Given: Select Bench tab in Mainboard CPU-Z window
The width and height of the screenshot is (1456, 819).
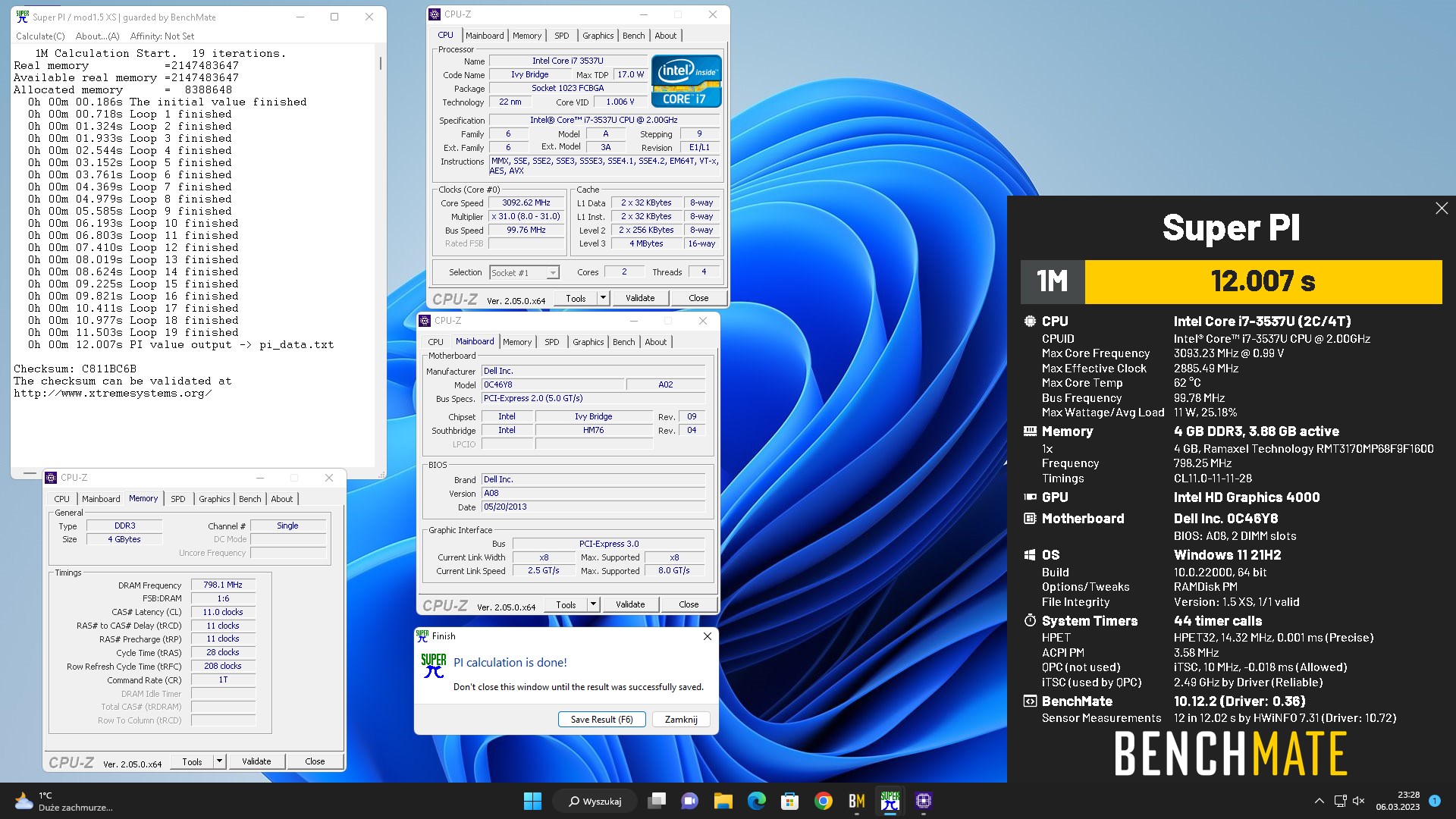Looking at the screenshot, I should coord(623,342).
